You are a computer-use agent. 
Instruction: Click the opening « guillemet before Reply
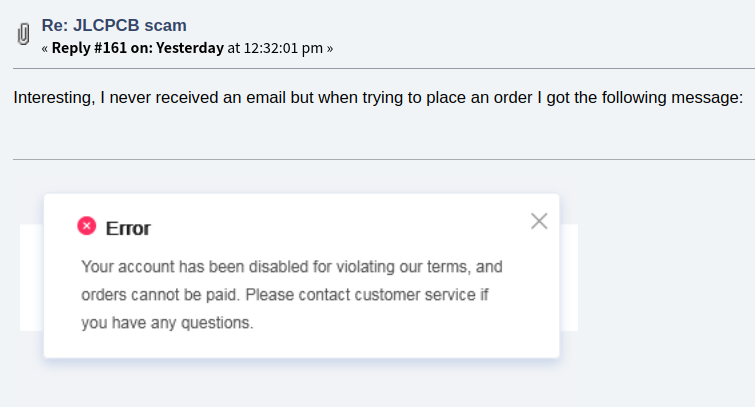click(45, 47)
